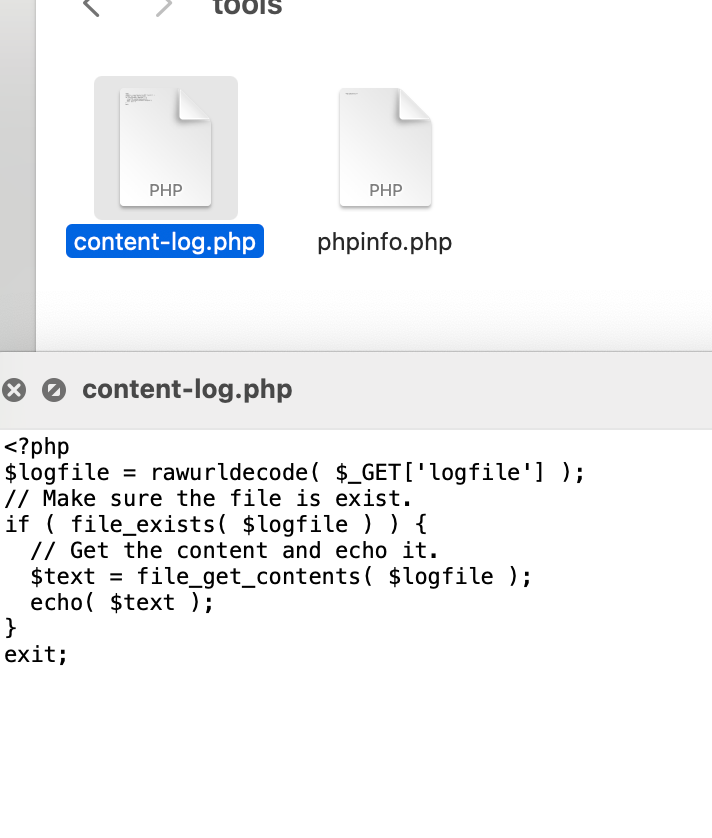Screen dimensions: 712x838
Task: Click the file_get_contents assignment line
Action: (x=281, y=577)
